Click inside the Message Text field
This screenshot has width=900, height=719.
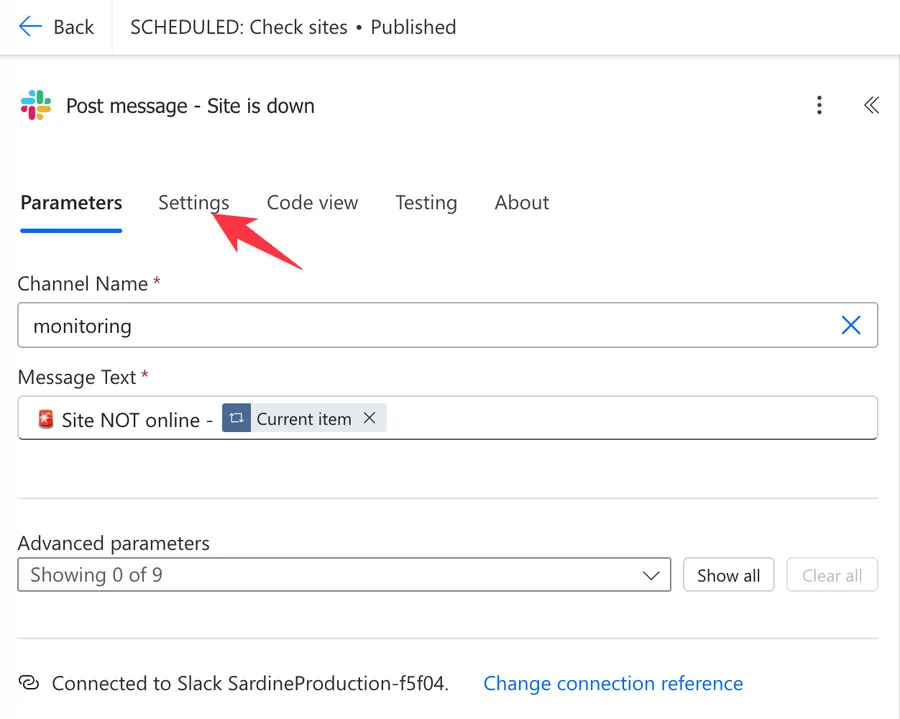coord(620,419)
